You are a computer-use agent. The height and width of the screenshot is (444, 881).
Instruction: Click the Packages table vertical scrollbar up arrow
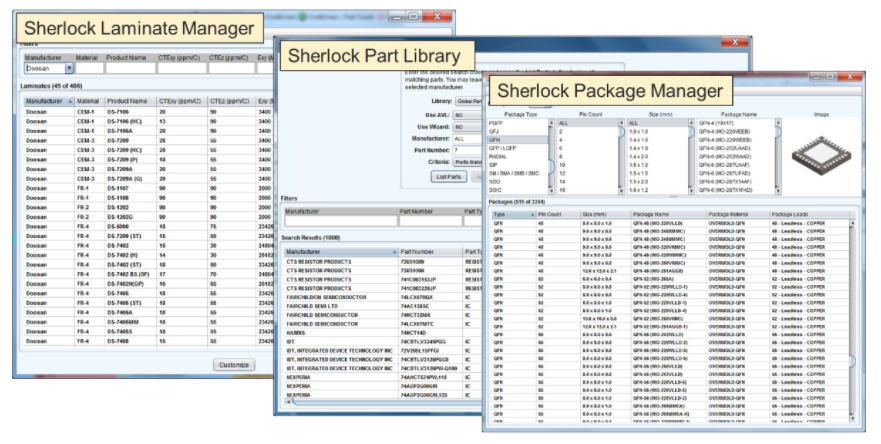pos(853,224)
